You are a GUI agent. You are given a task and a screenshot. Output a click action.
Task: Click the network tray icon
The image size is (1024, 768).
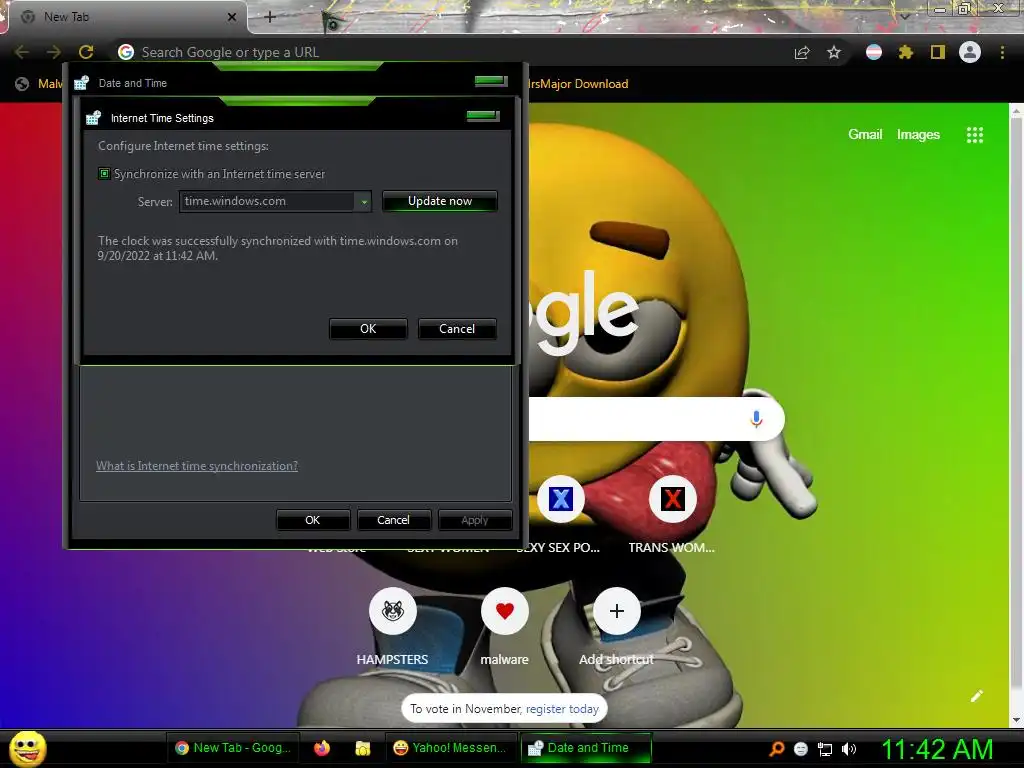coord(825,749)
